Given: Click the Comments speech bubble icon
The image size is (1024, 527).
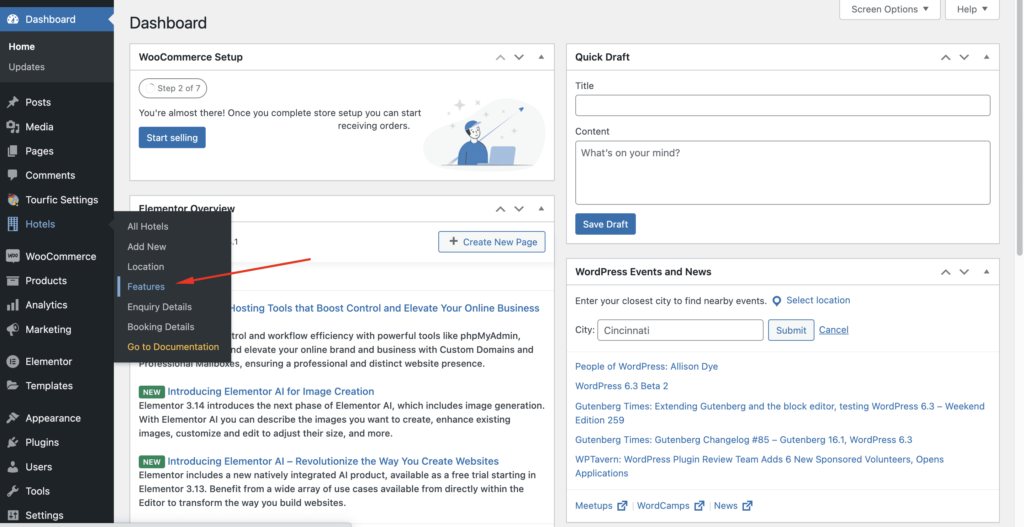Looking at the screenshot, I should 12,175.
